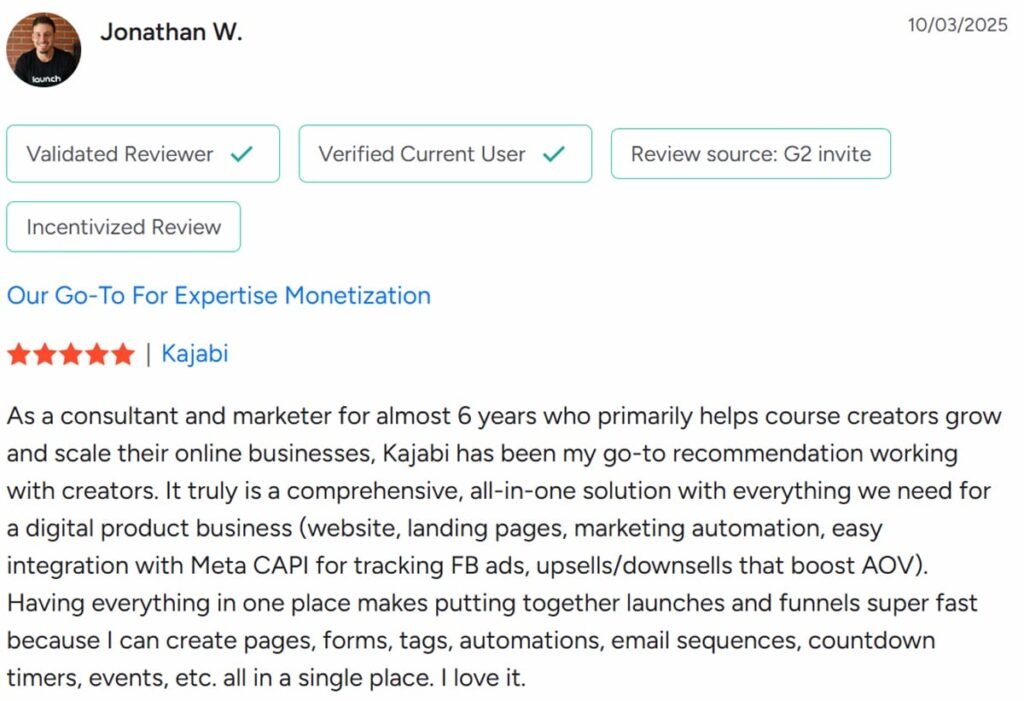Viewport: 1024px width, 701px height.
Task: Click the checkmark beside Verified Current User
Action: [x=553, y=154]
